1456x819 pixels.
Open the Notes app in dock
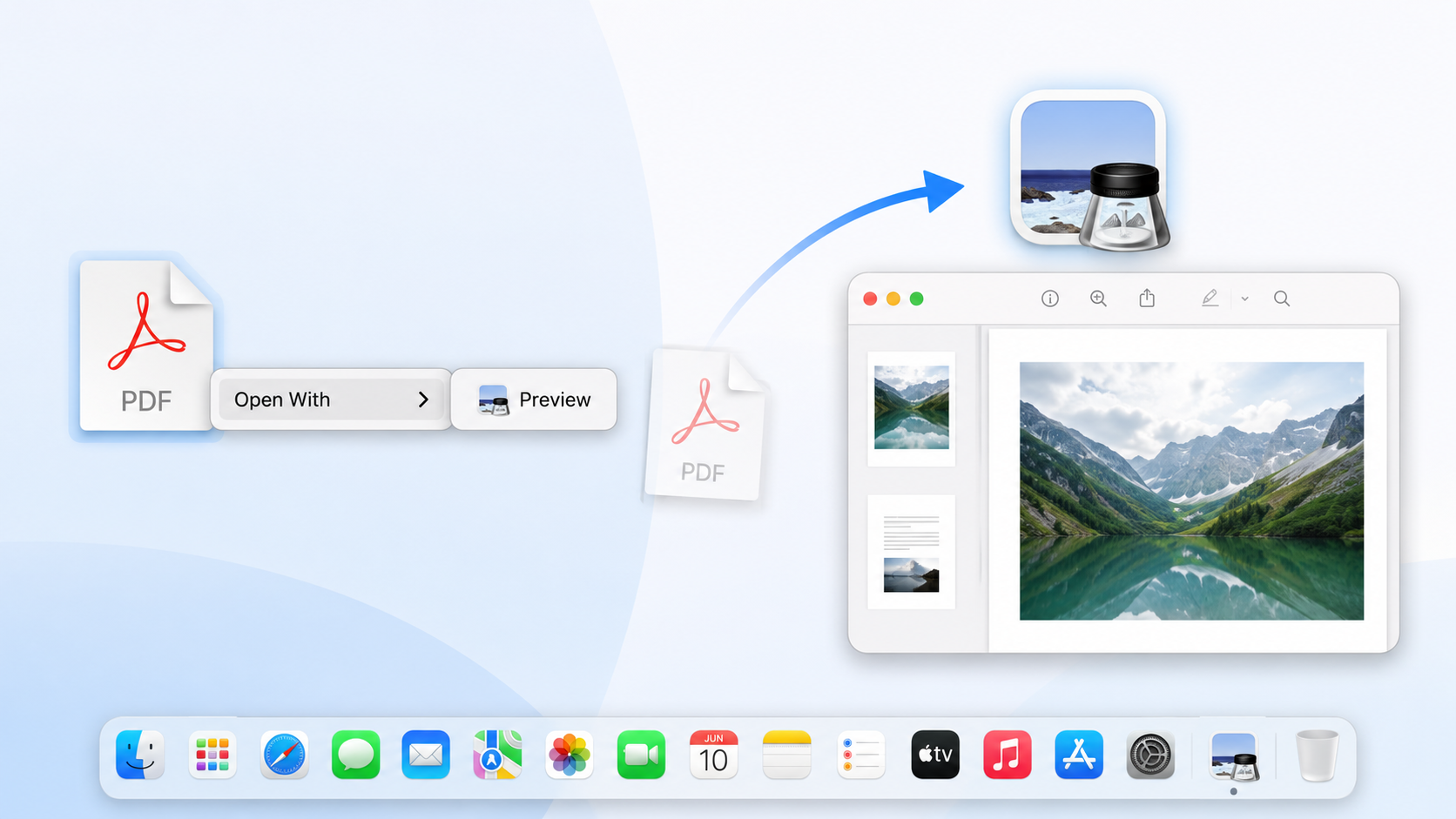coord(786,755)
